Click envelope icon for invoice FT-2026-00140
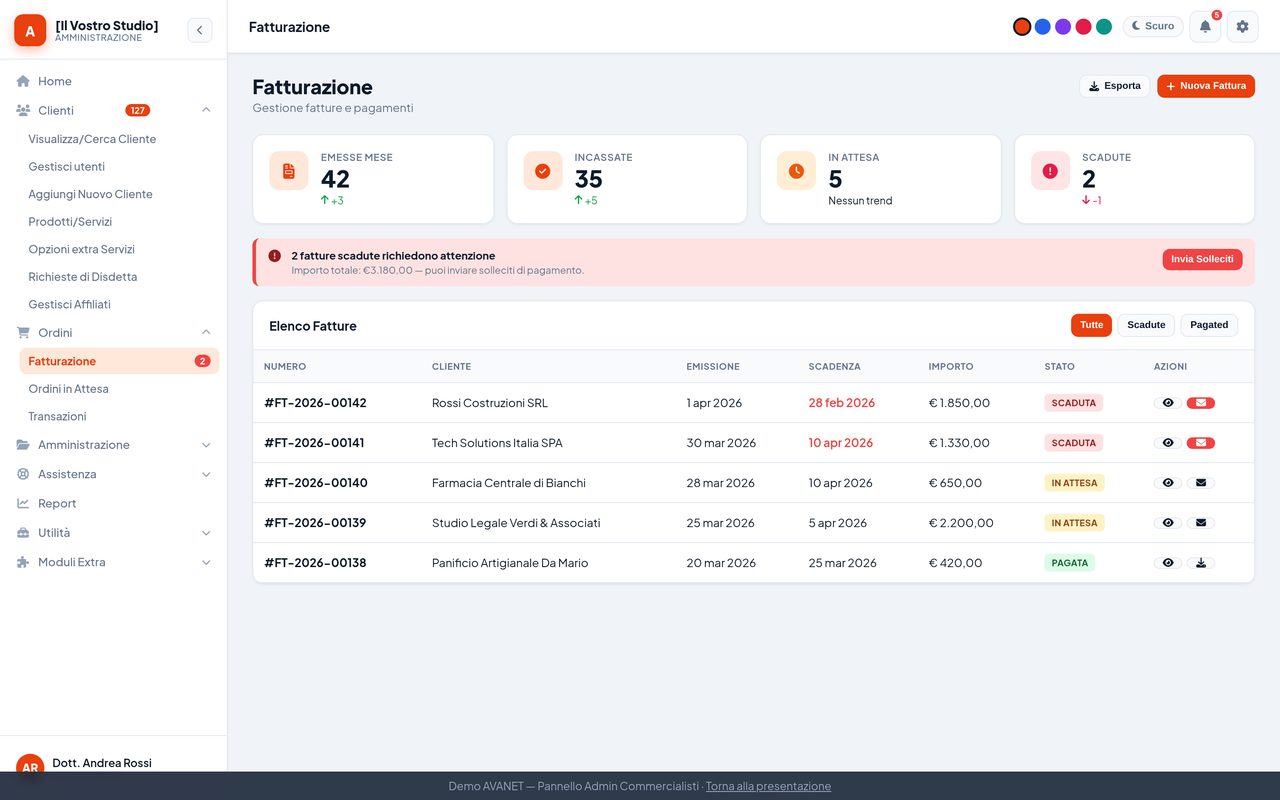 point(1201,483)
